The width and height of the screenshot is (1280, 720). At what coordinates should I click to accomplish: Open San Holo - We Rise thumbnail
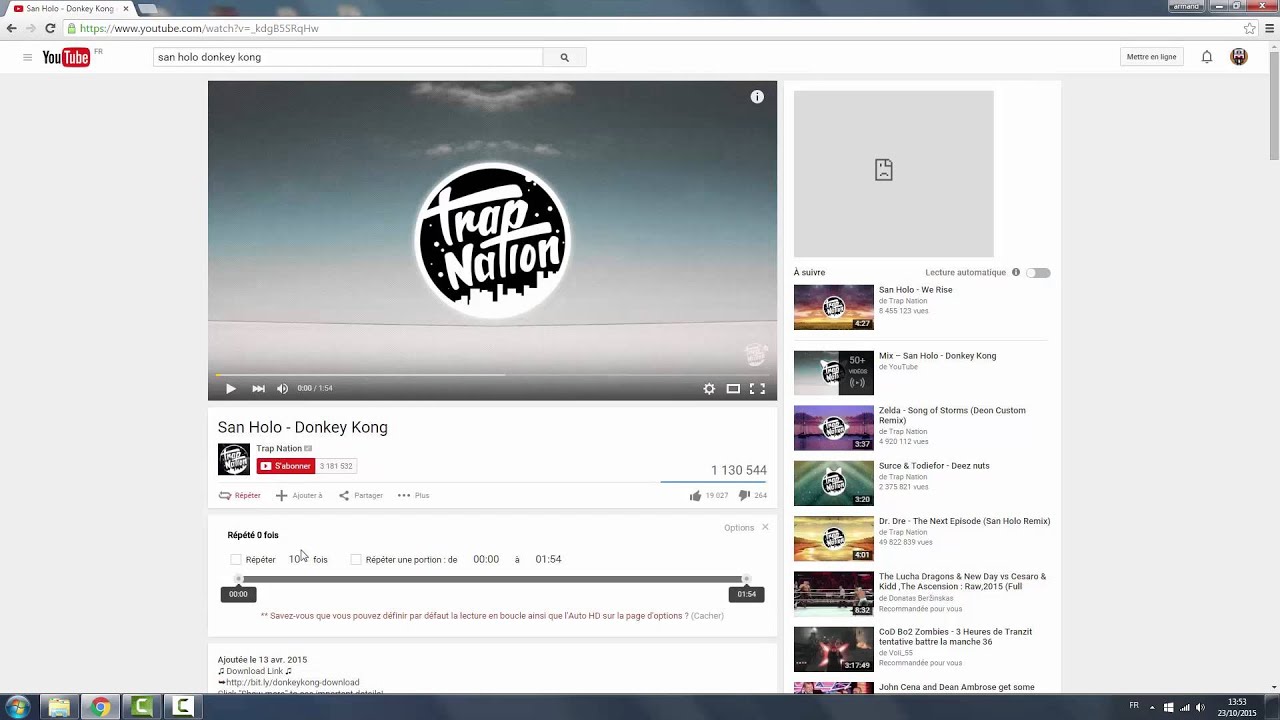coord(834,307)
